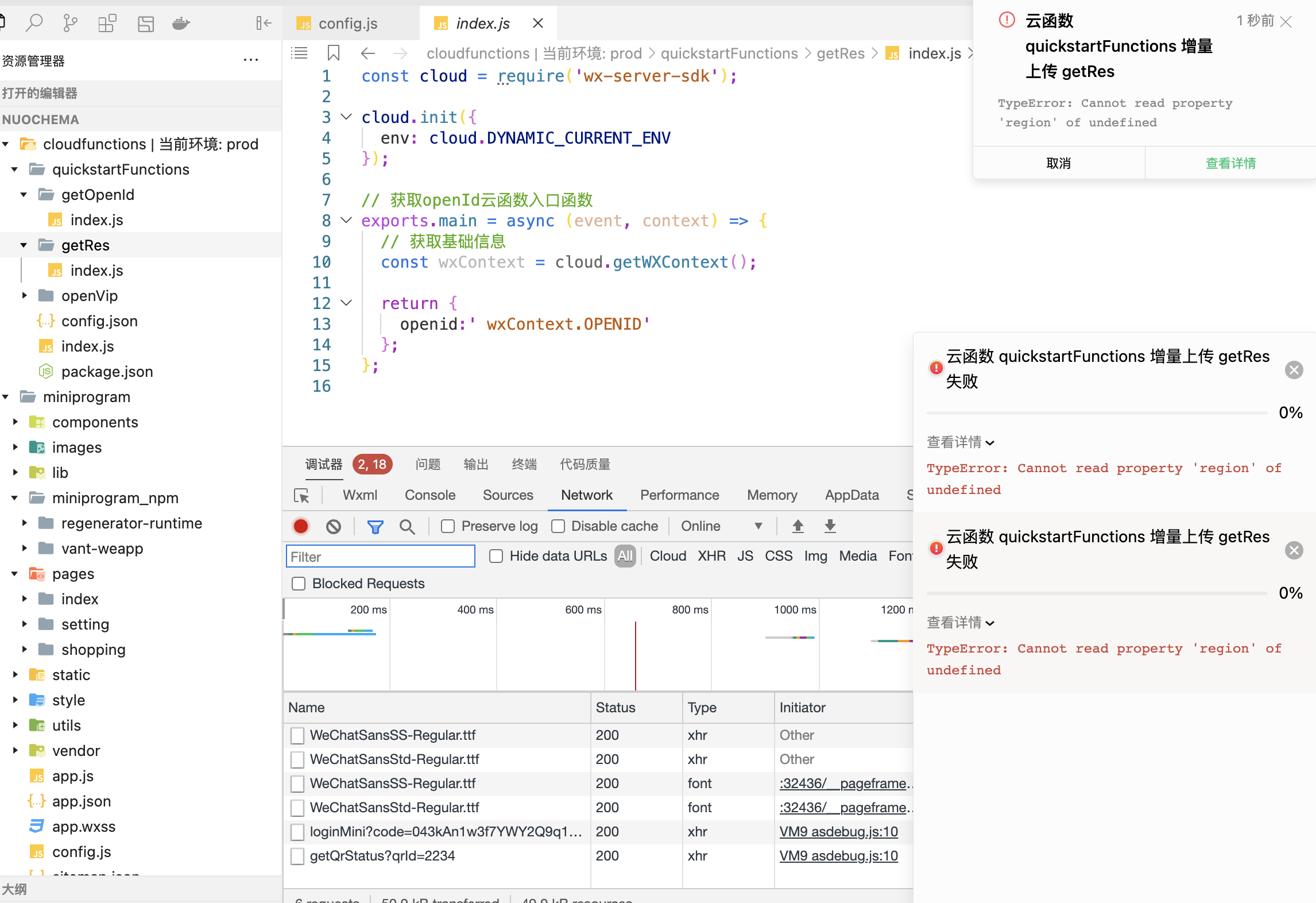Enable the Preserve log checkbox
Screen dimensions: 1316x903
click(448, 526)
